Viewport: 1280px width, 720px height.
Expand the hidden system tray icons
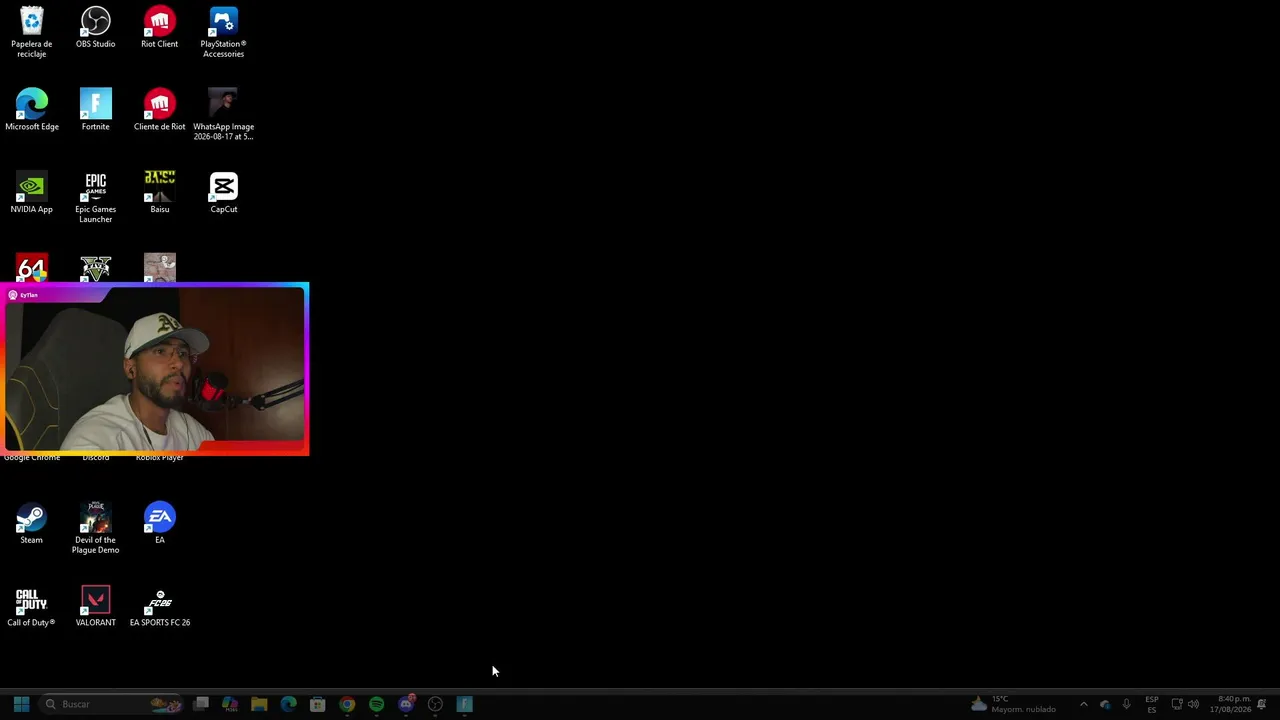1083,704
